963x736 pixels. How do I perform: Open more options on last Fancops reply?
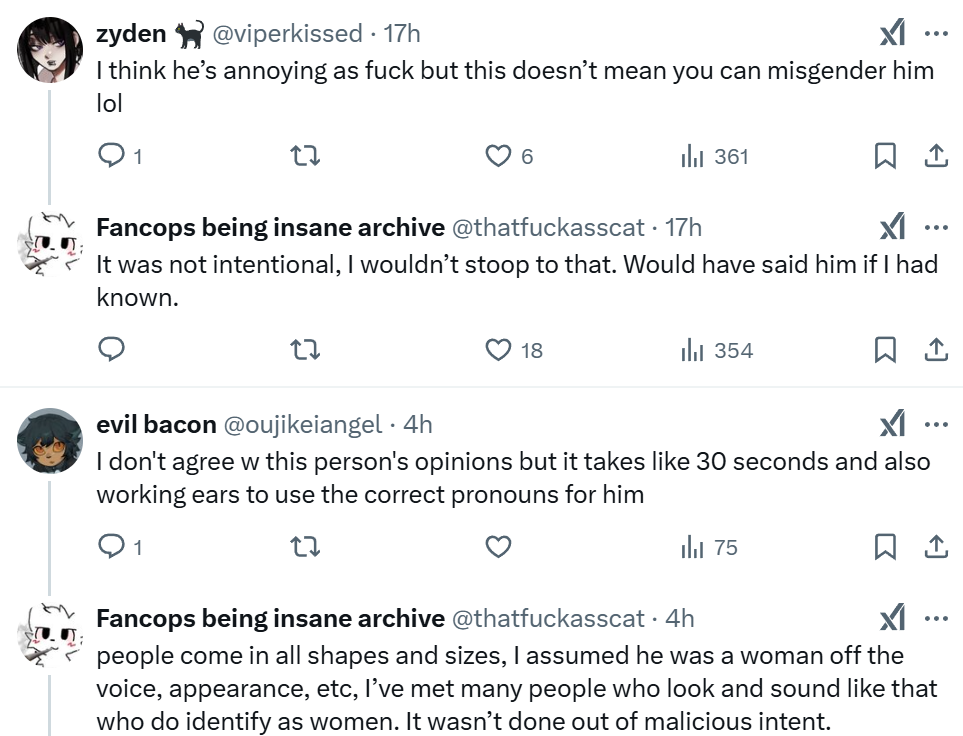click(x=936, y=618)
